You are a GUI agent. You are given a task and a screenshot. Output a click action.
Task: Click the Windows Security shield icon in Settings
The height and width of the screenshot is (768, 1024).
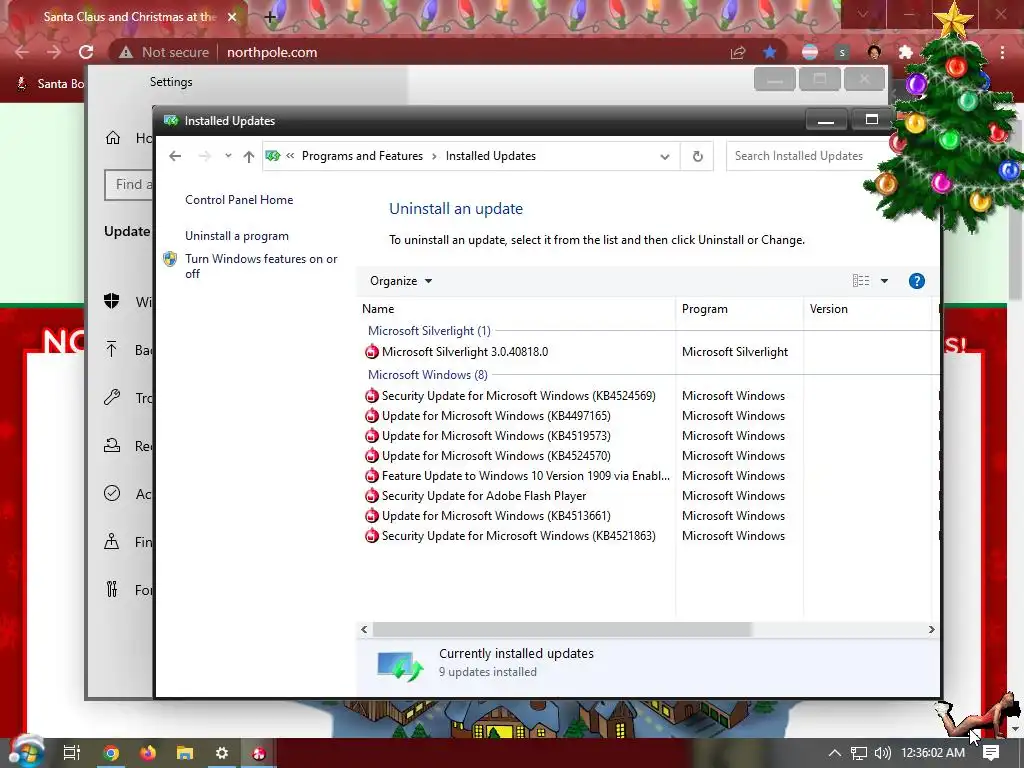pyautogui.click(x=112, y=300)
